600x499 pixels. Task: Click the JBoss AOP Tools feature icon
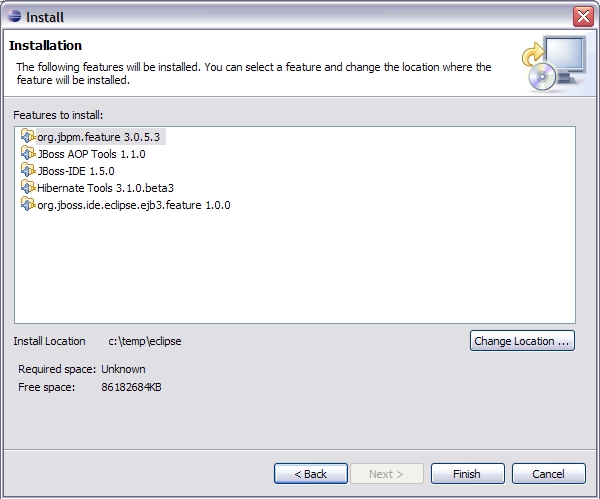[x=28, y=153]
